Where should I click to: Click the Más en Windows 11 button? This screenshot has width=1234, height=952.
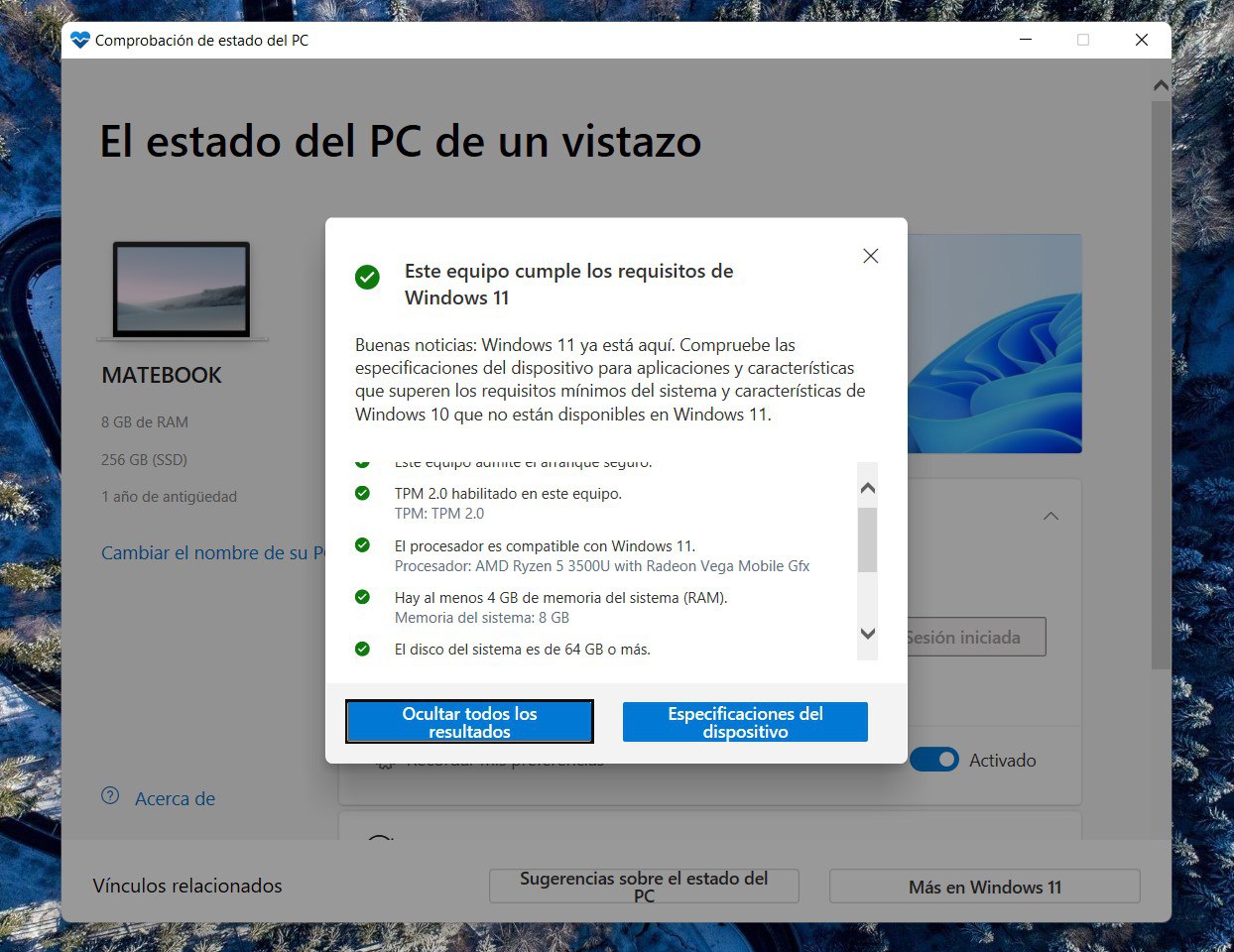984,887
